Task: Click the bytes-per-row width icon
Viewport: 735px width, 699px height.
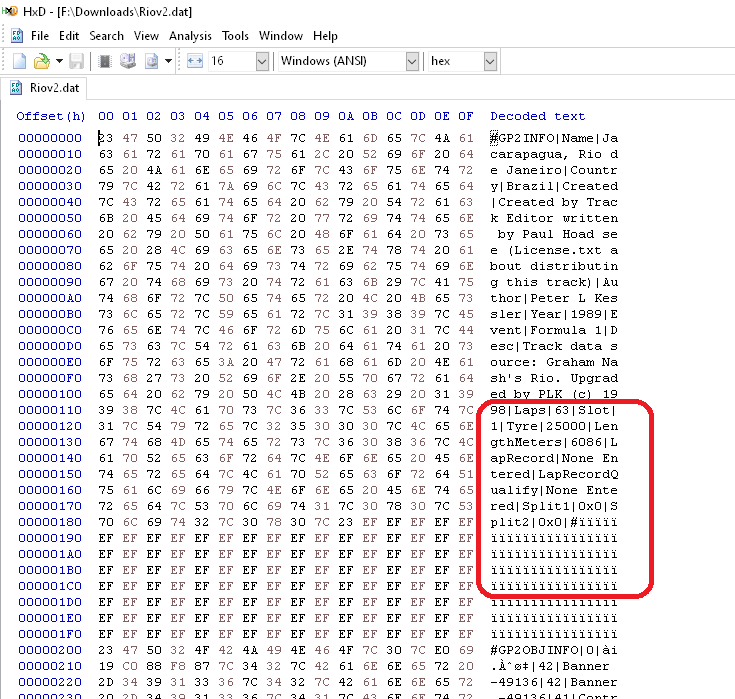Action: 195,62
